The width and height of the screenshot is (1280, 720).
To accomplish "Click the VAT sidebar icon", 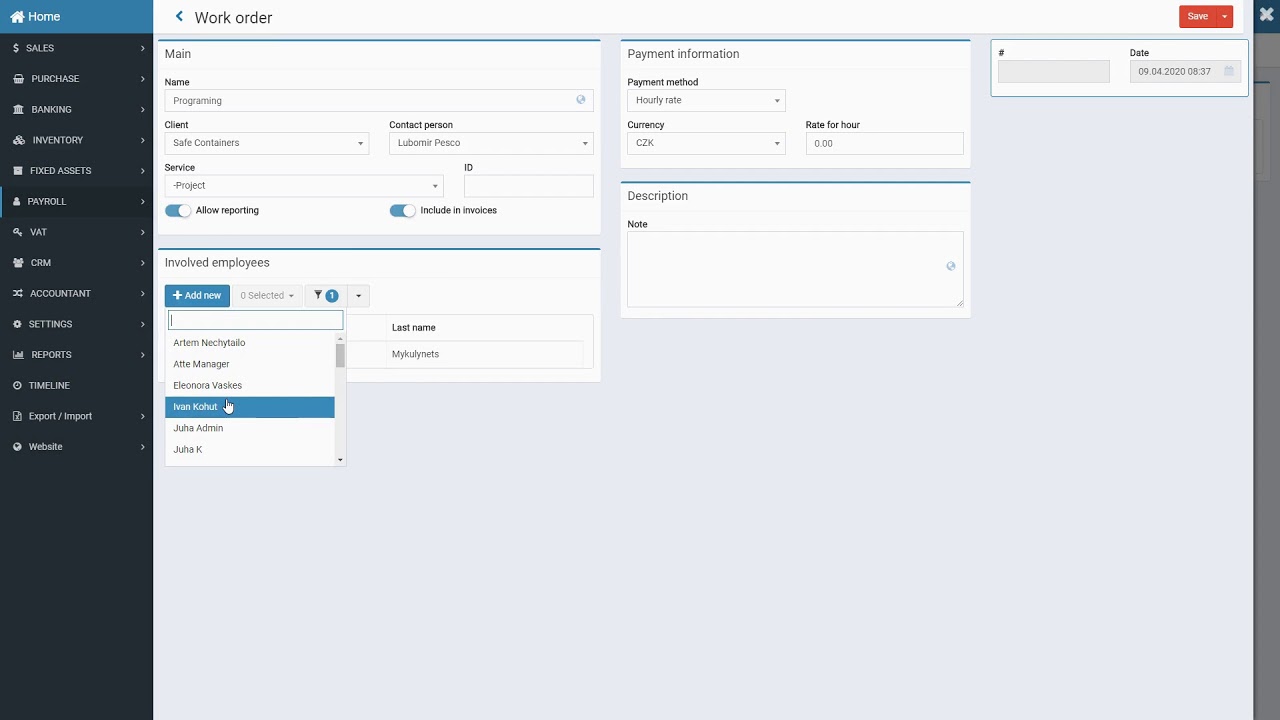I will click(18, 232).
